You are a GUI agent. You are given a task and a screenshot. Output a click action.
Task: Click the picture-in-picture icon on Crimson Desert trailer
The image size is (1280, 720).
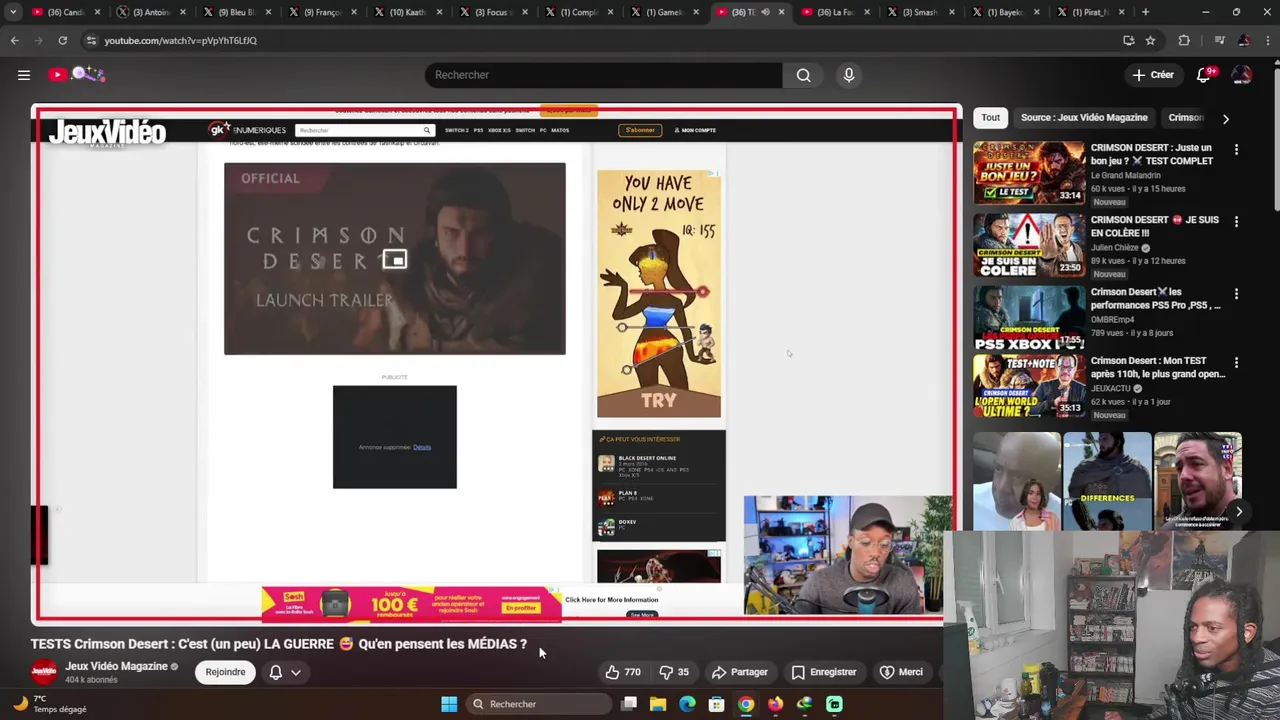[x=395, y=260]
